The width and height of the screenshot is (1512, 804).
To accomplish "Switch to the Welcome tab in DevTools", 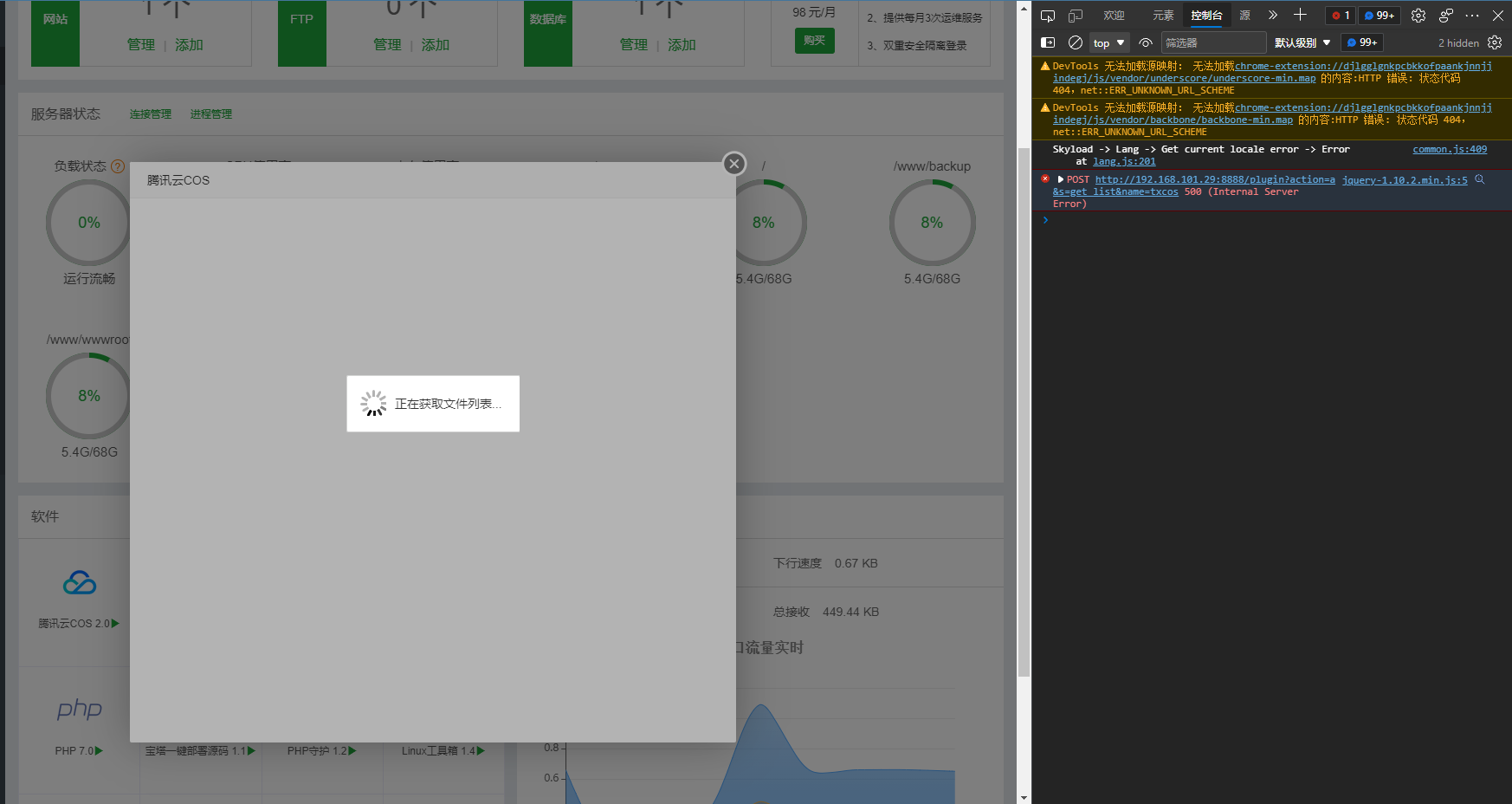I will tap(1114, 16).
